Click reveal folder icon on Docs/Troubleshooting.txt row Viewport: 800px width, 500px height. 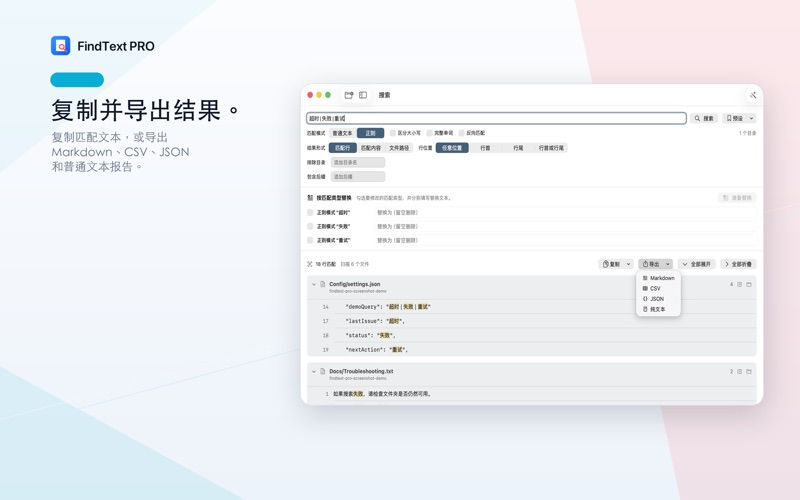749,371
